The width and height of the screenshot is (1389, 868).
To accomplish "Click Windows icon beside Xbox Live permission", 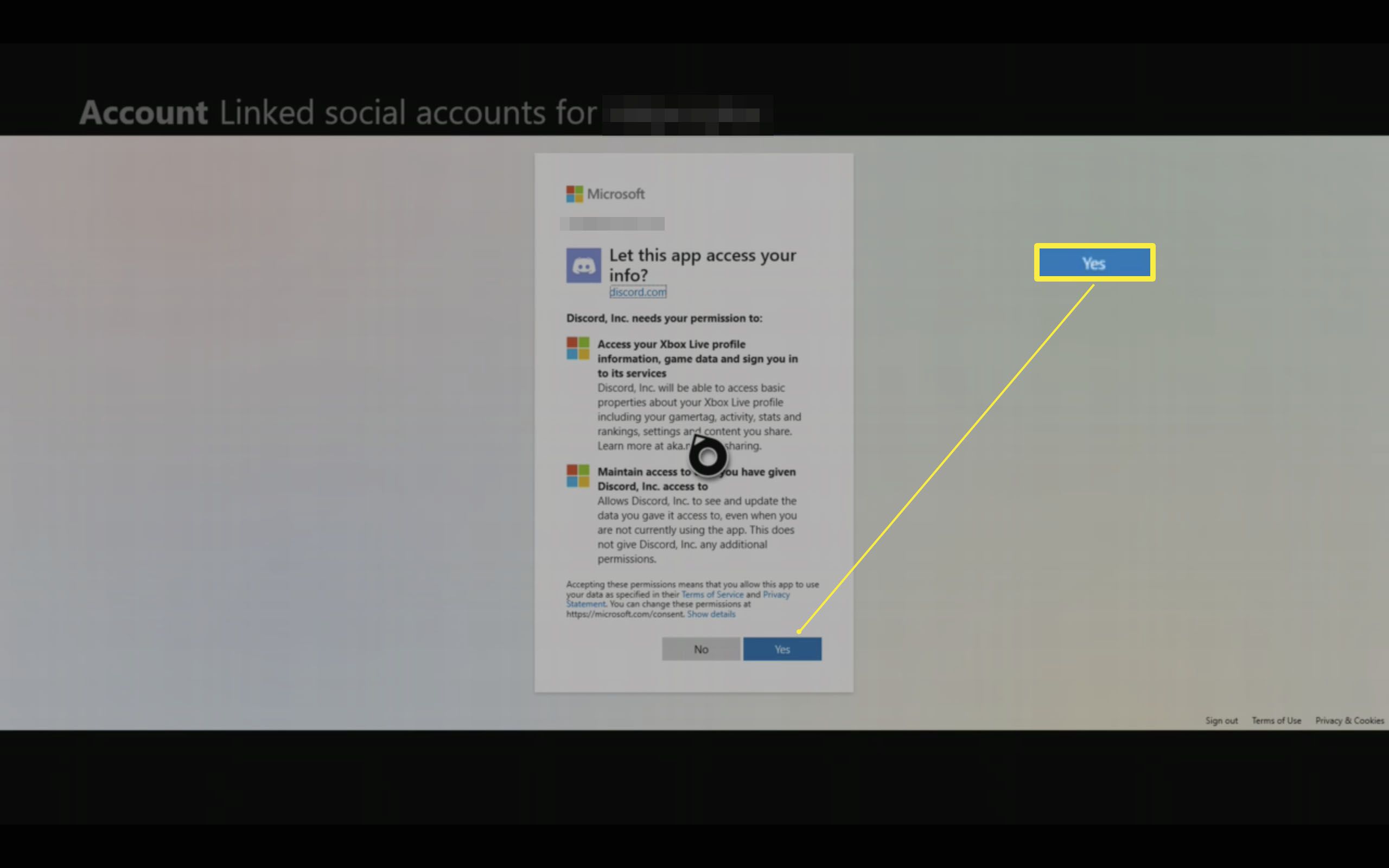I will click(x=578, y=348).
